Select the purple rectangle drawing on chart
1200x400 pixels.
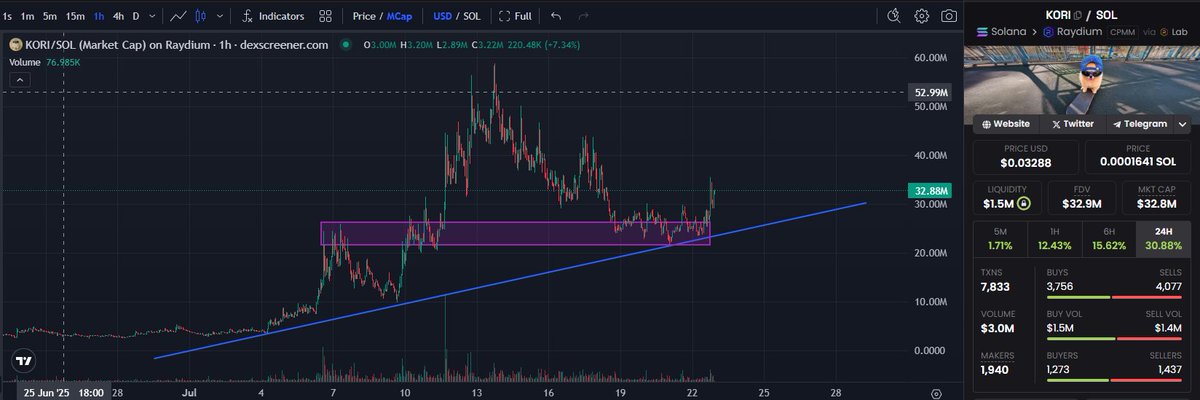click(515, 233)
